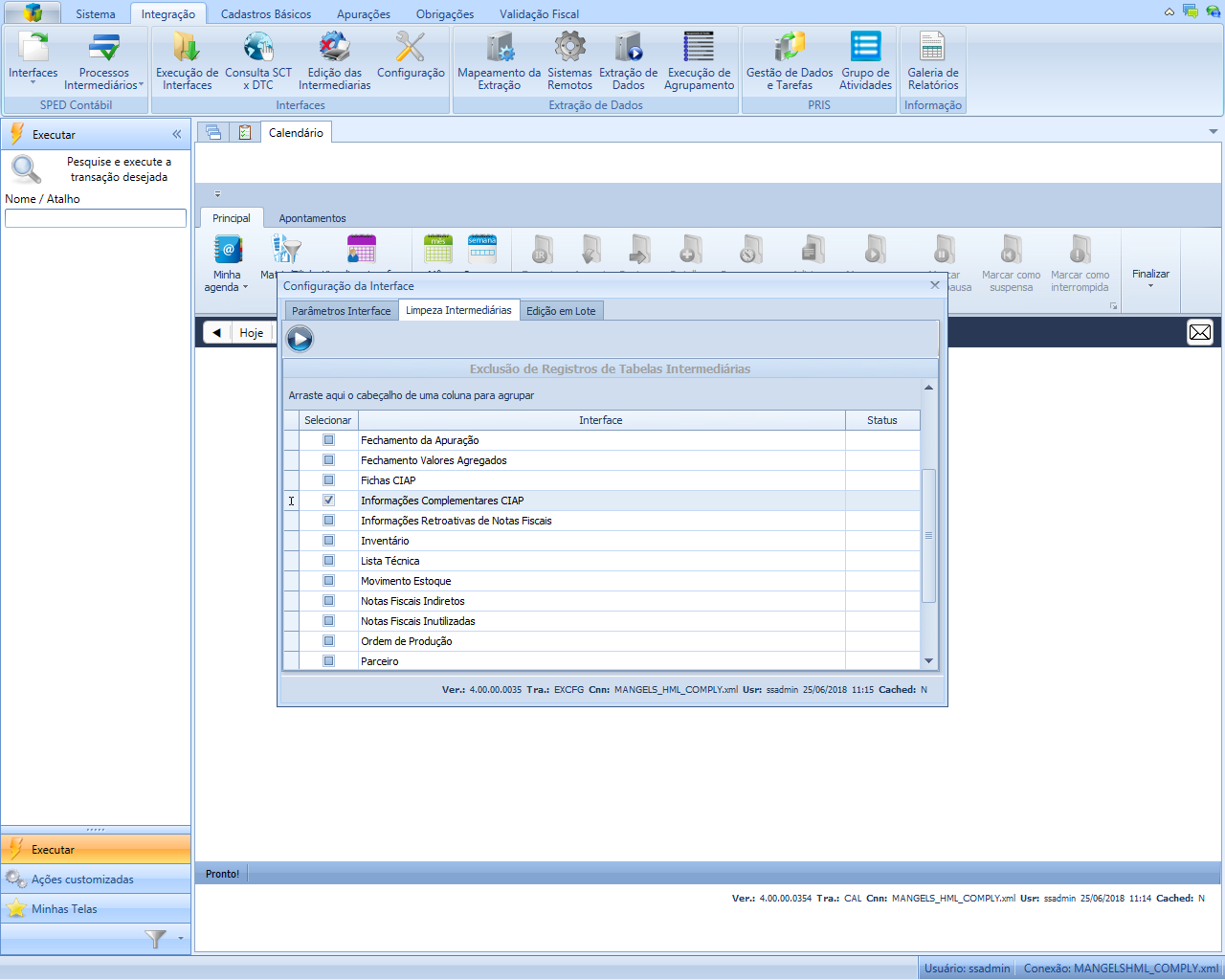The width and height of the screenshot is (1225, 980).
Task: Open Ações customizadas in sidebar
Action: [82, 880]
